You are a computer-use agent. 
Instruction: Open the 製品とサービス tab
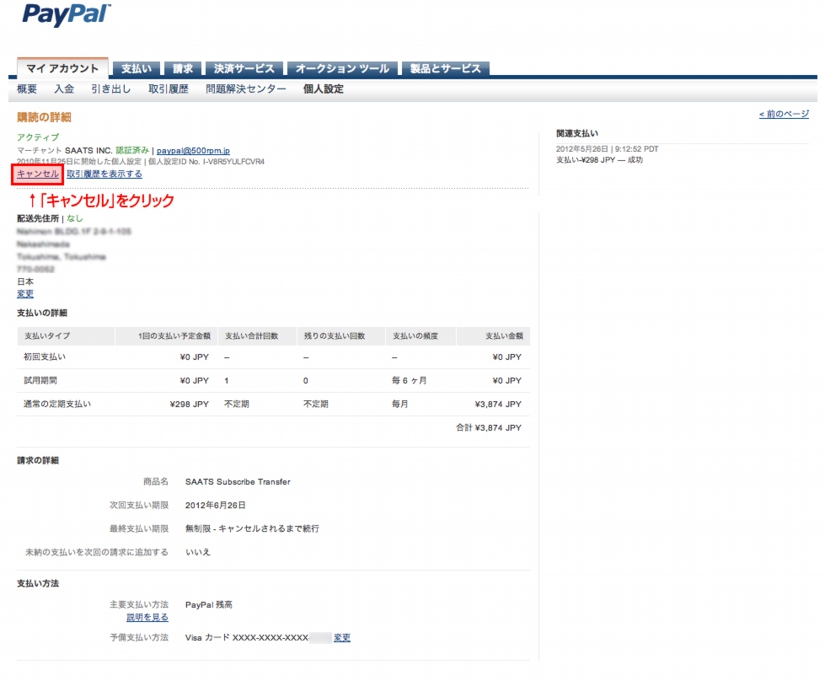pyautogui.click(x=445, y=69)
